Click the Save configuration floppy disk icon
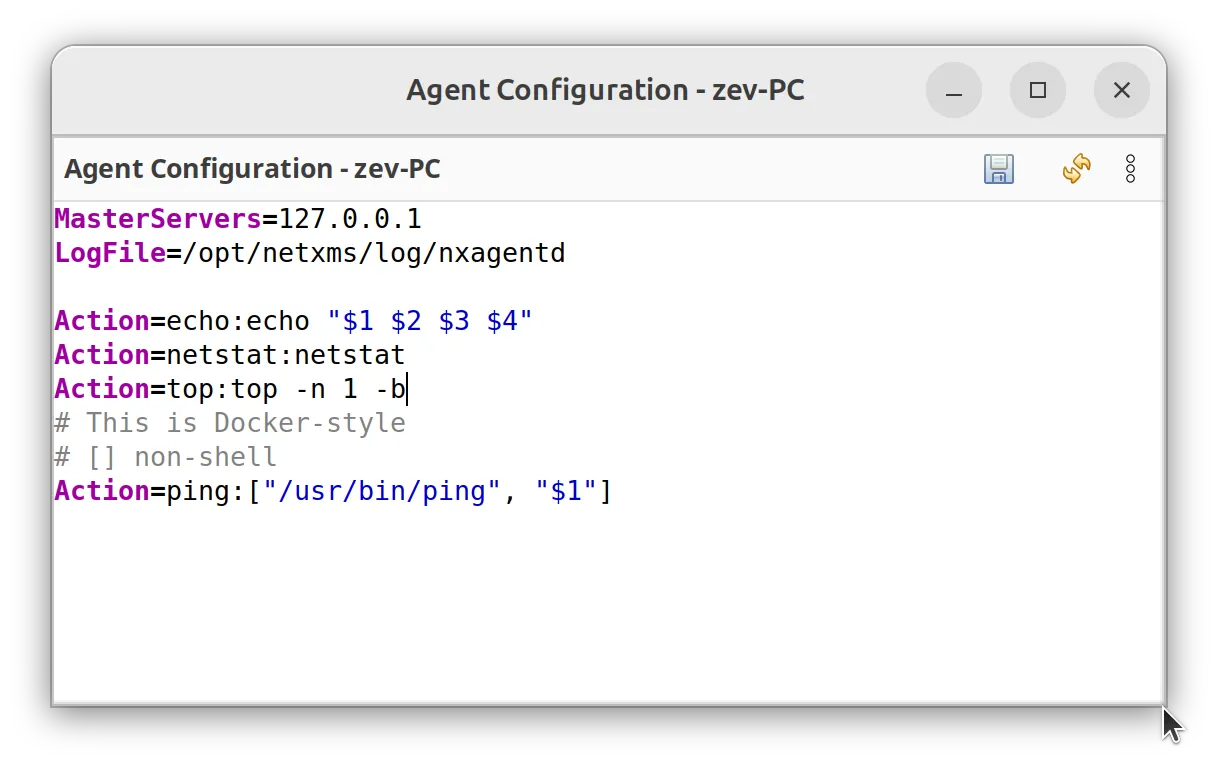The width and height of the screenshot is (1218, 764). point(998,169)
